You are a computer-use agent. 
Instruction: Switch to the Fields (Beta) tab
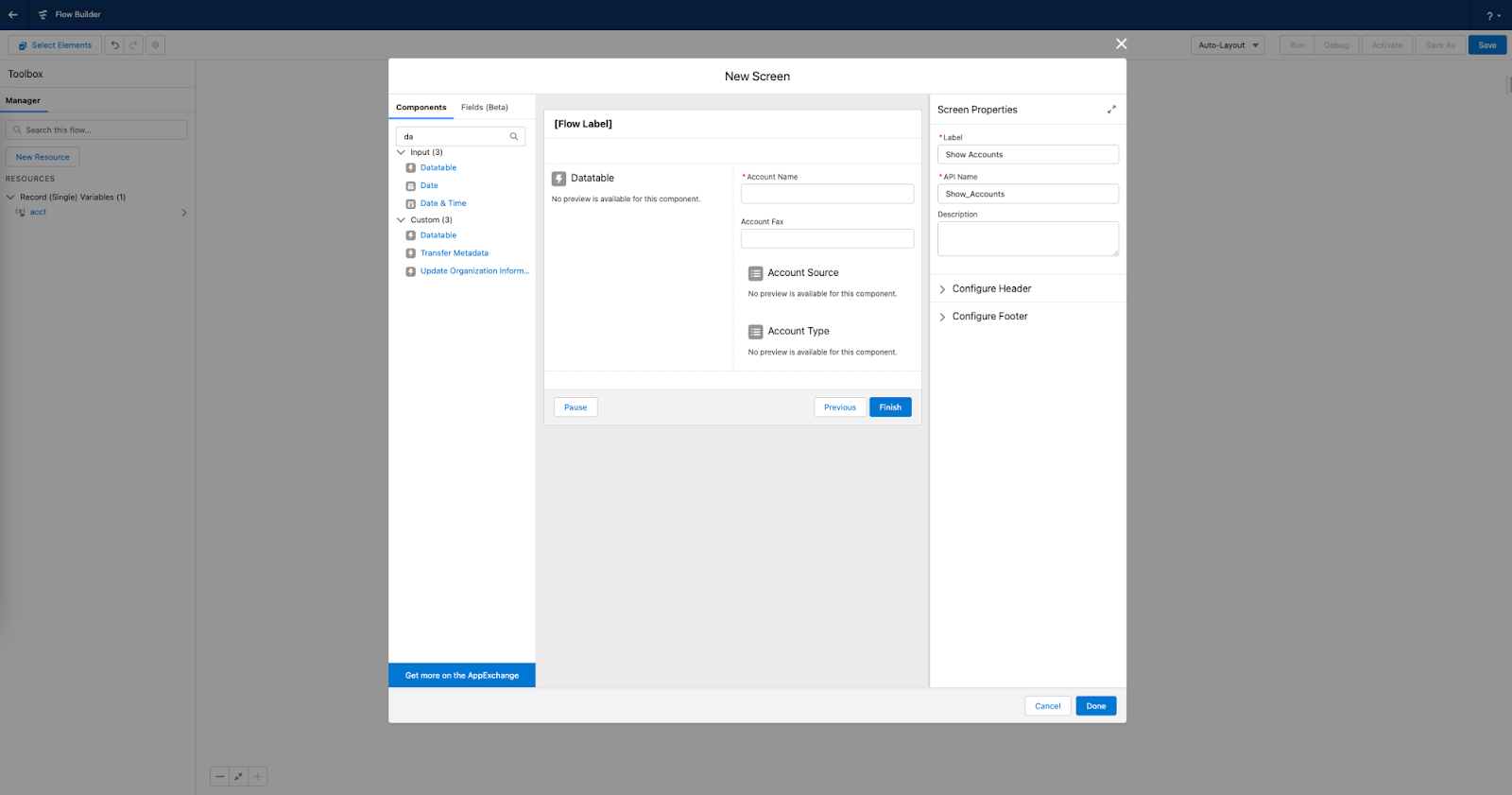[485, 108]
